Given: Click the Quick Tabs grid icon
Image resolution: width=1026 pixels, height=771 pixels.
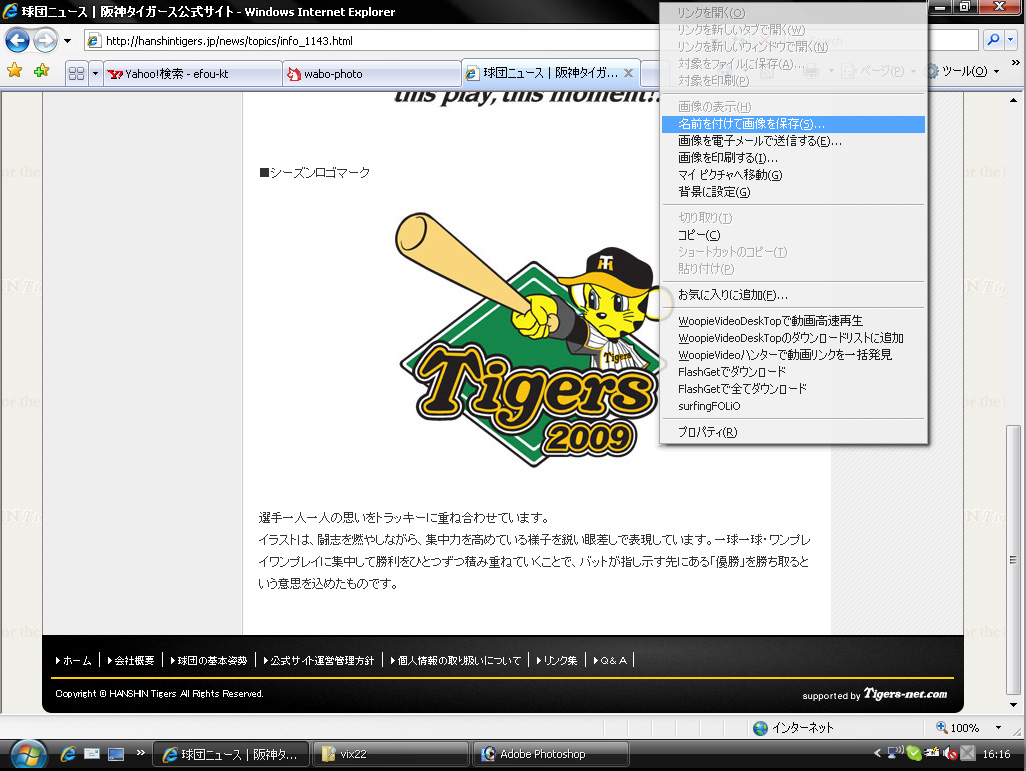Looking at the screenshot, I should click(x=77, y=73).
